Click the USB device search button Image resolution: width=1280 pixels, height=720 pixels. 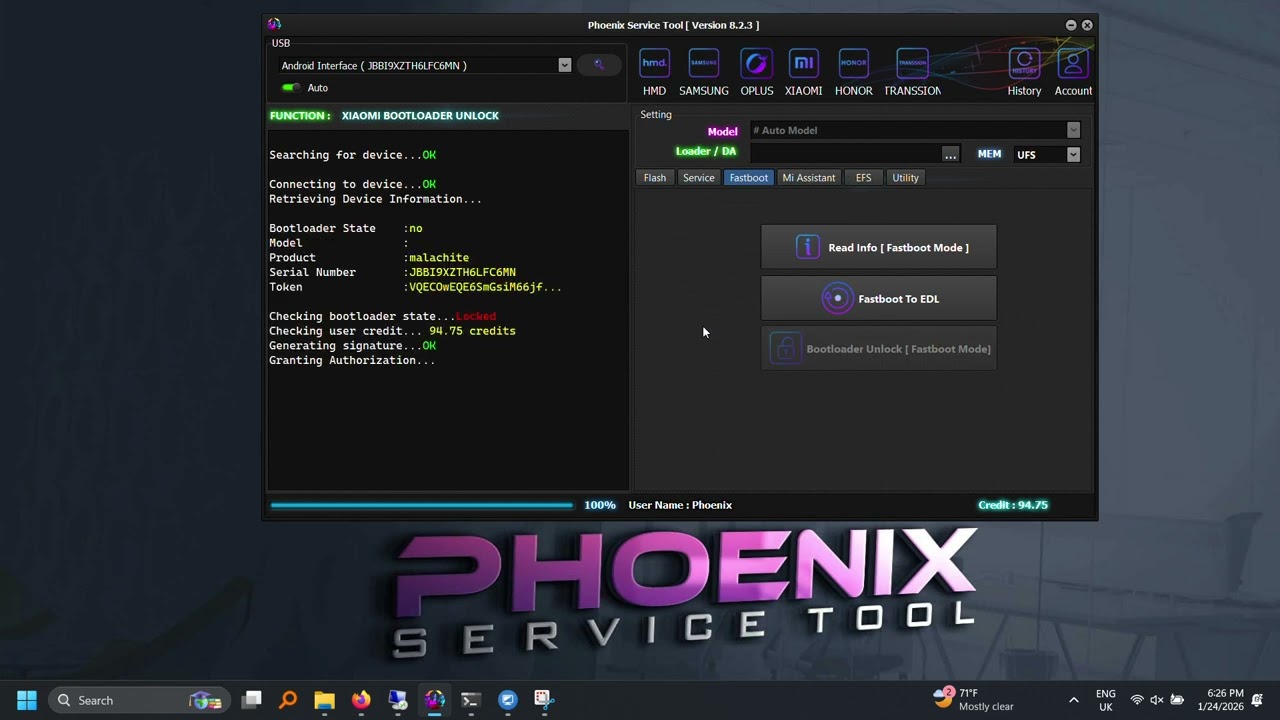[599, 65]
